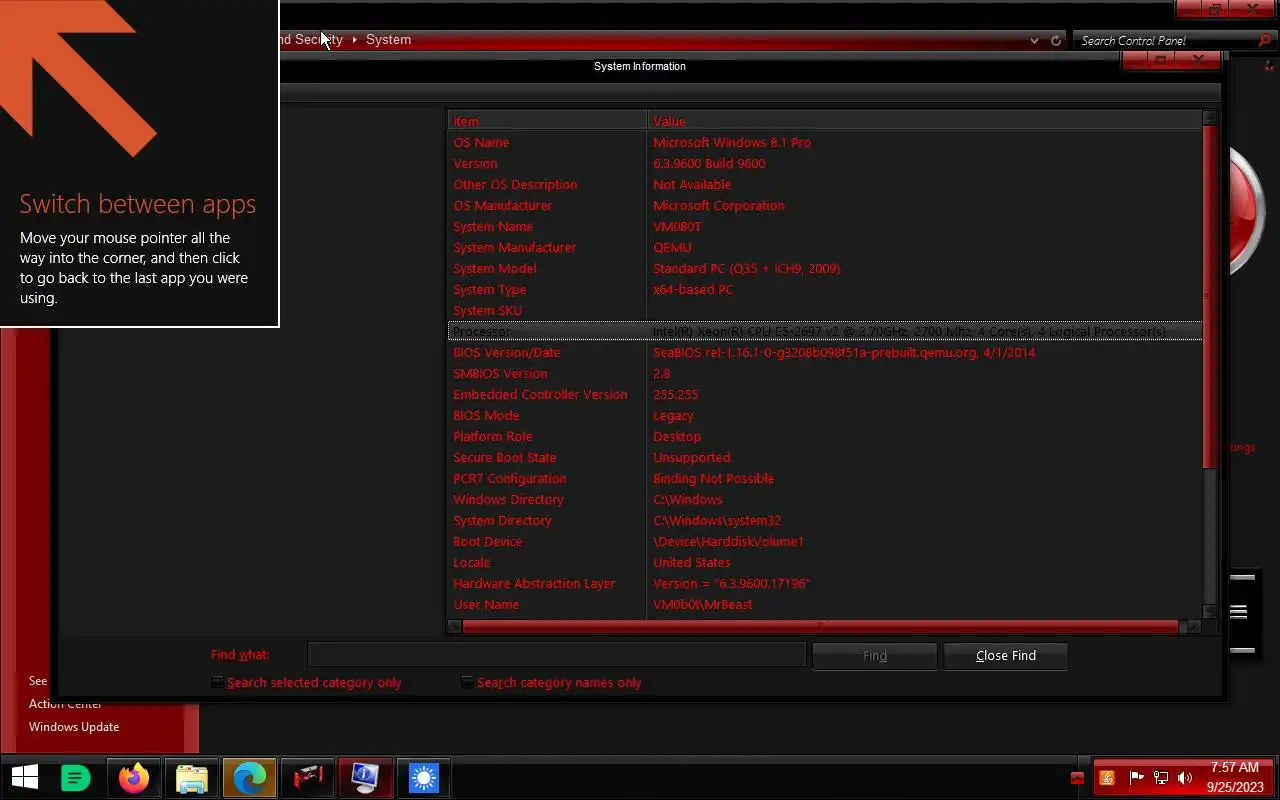
Task: Click the System breadcrumb in address bar
Action: point(388,40)
